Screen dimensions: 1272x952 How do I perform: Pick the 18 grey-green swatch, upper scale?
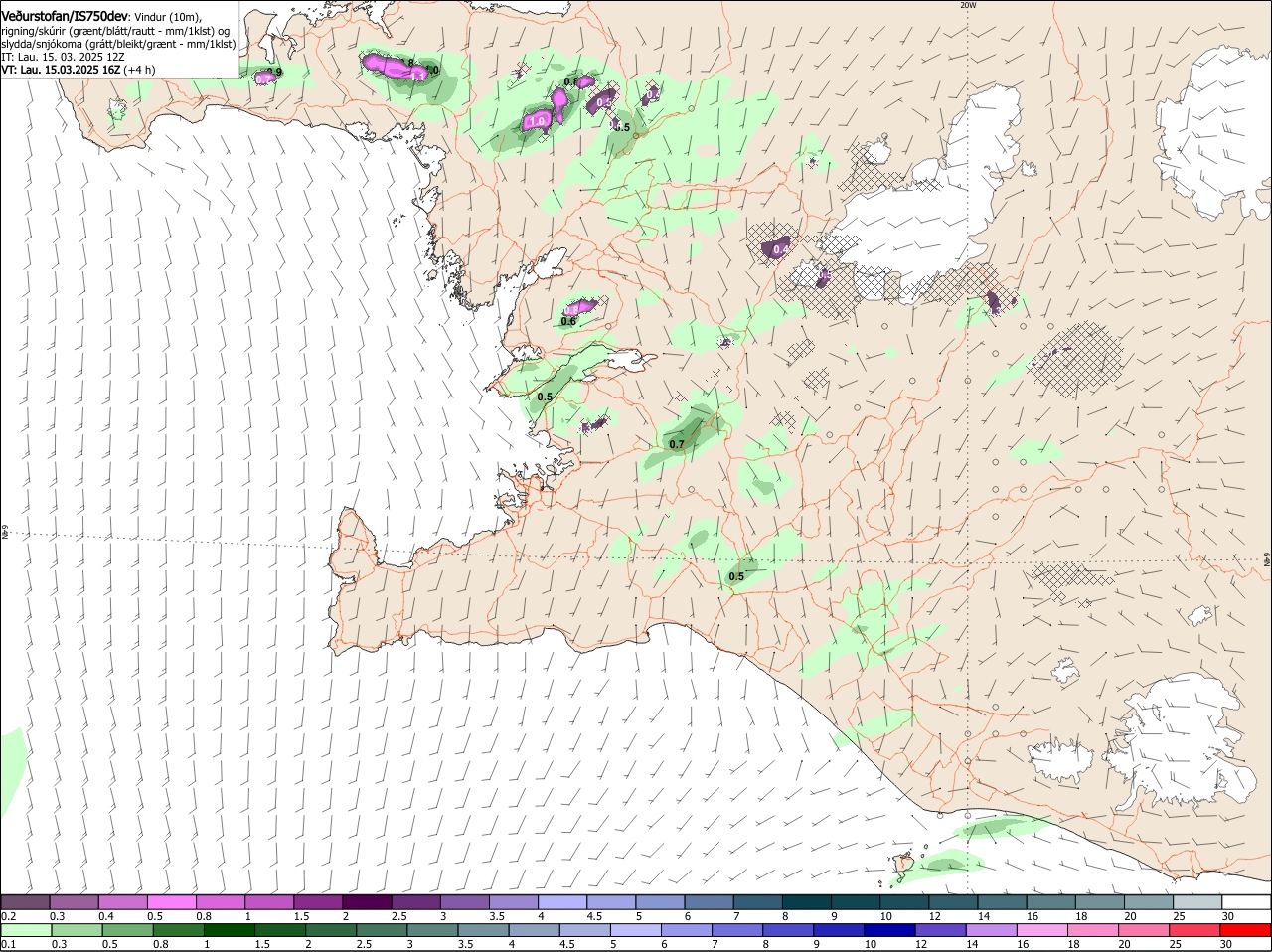1102,901
